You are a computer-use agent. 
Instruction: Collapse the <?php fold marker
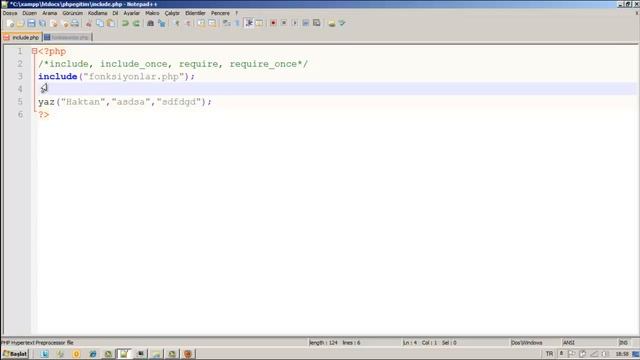pos(34,51)
